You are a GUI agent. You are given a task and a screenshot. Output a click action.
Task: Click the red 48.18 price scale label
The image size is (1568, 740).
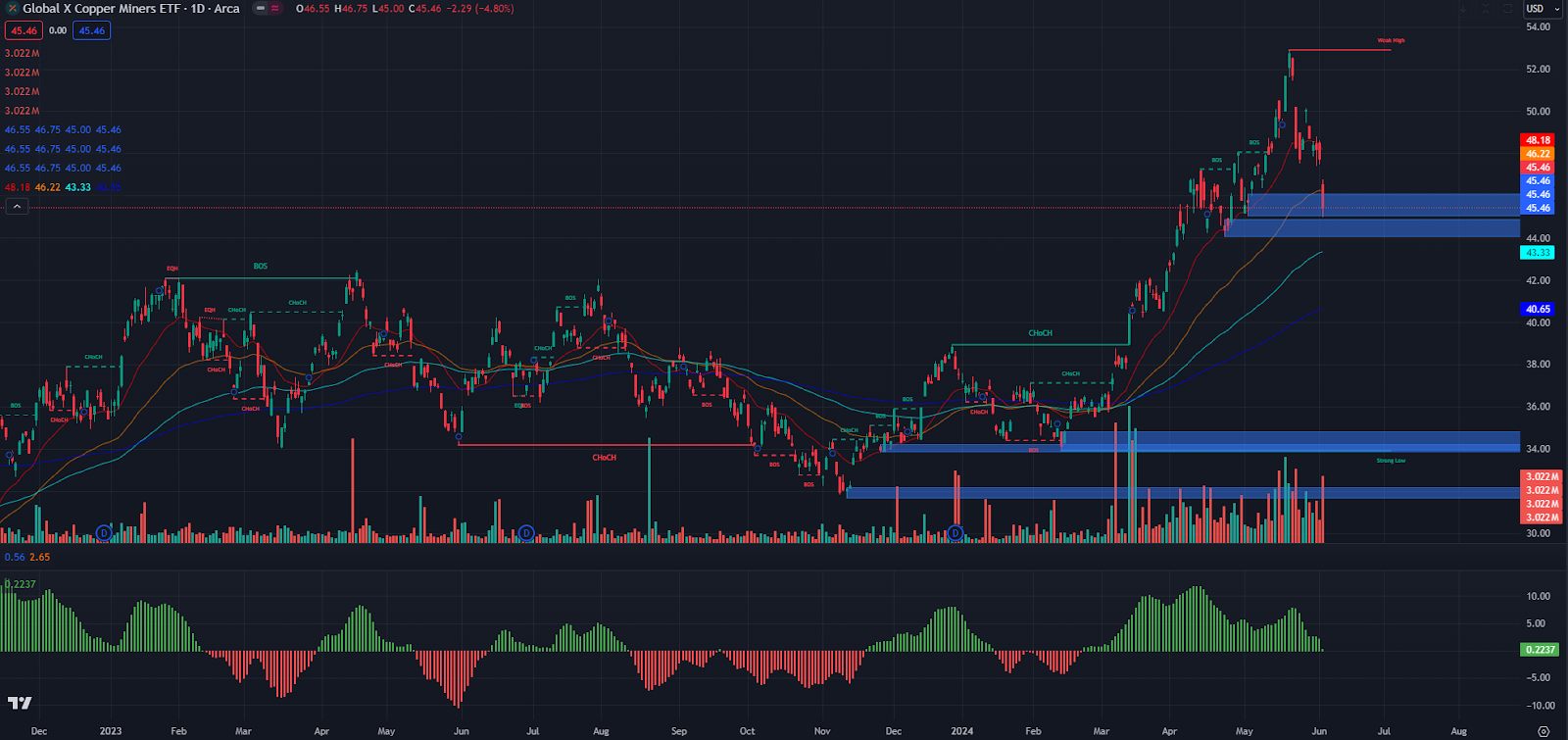(1538, 140)
